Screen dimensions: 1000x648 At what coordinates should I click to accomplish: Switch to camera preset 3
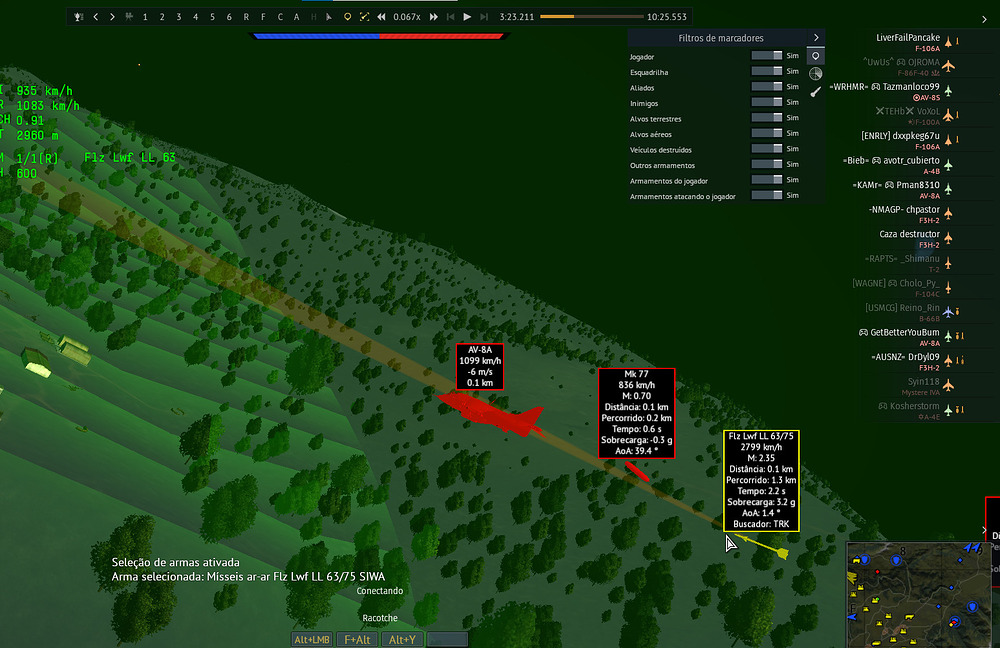click(179, 17)
